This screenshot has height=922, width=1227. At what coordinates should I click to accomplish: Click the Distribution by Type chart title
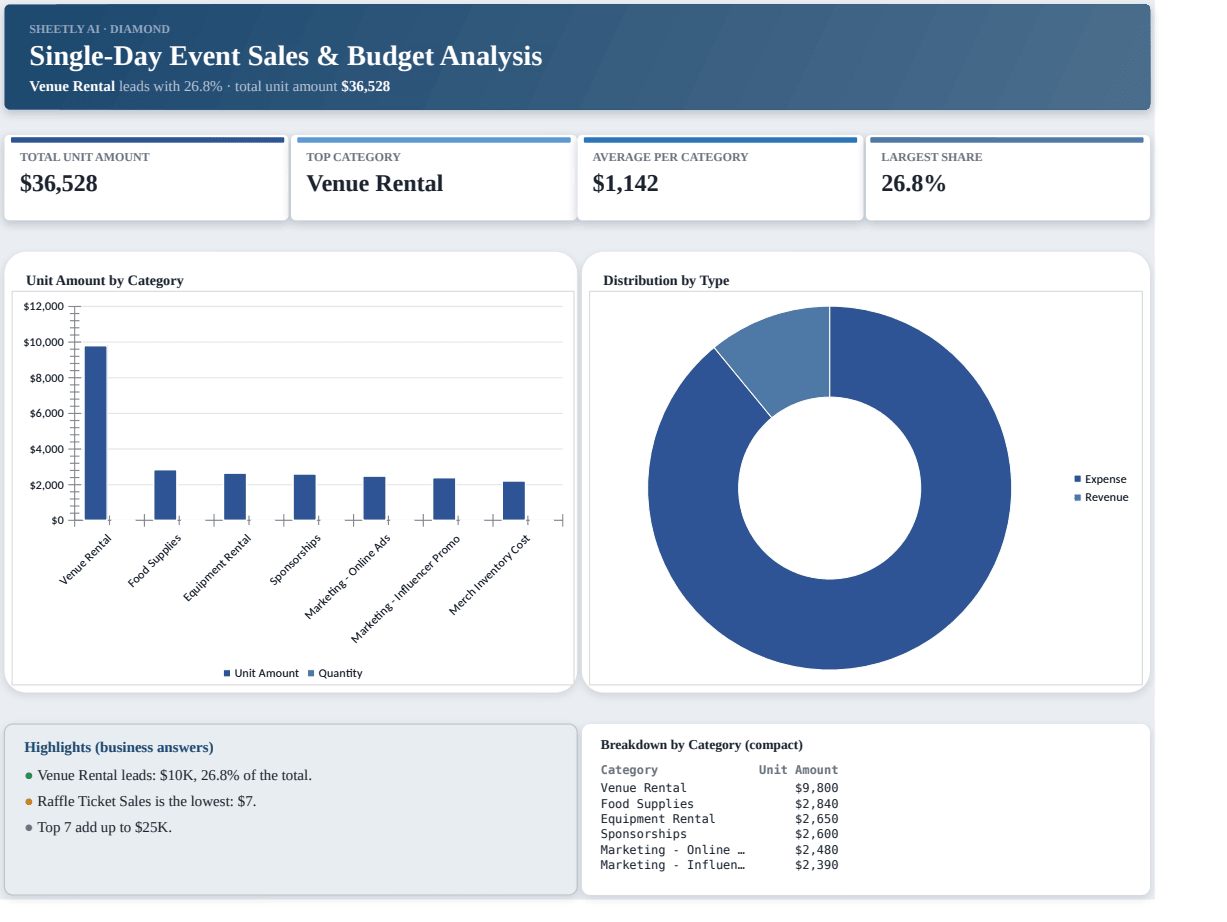(666, 280)
